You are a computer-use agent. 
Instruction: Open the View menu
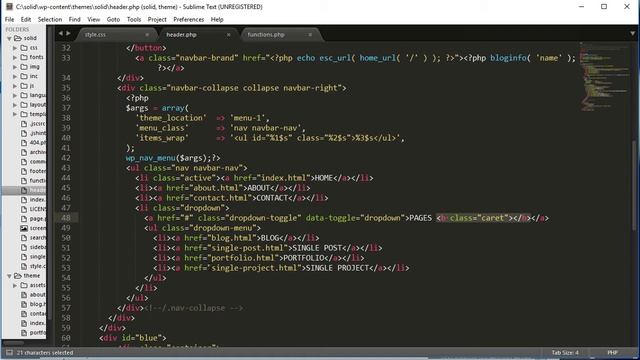pyautogui.click(x=93, y=19)
